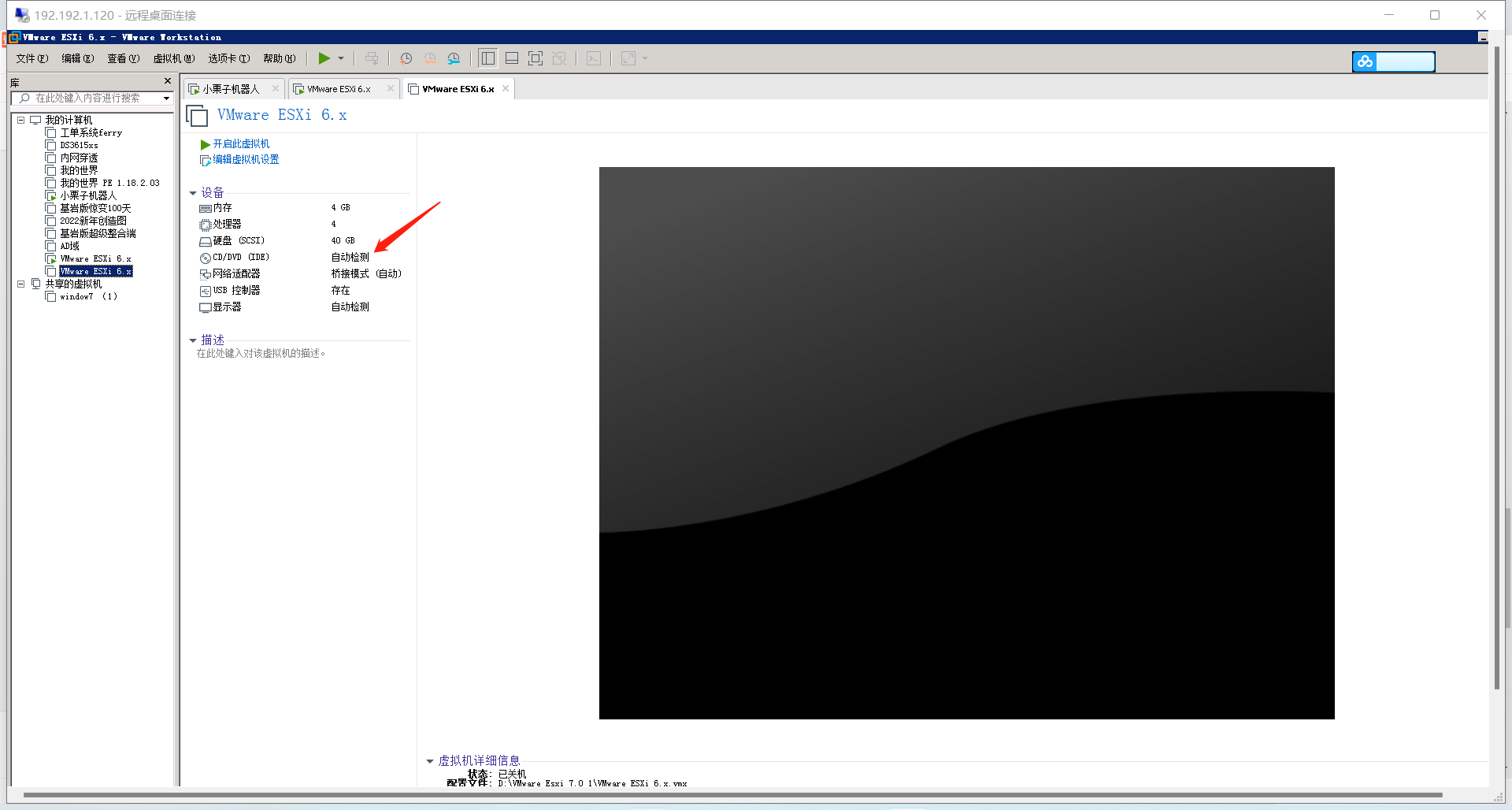Click the 网络适配器 device row

point(303,273)
